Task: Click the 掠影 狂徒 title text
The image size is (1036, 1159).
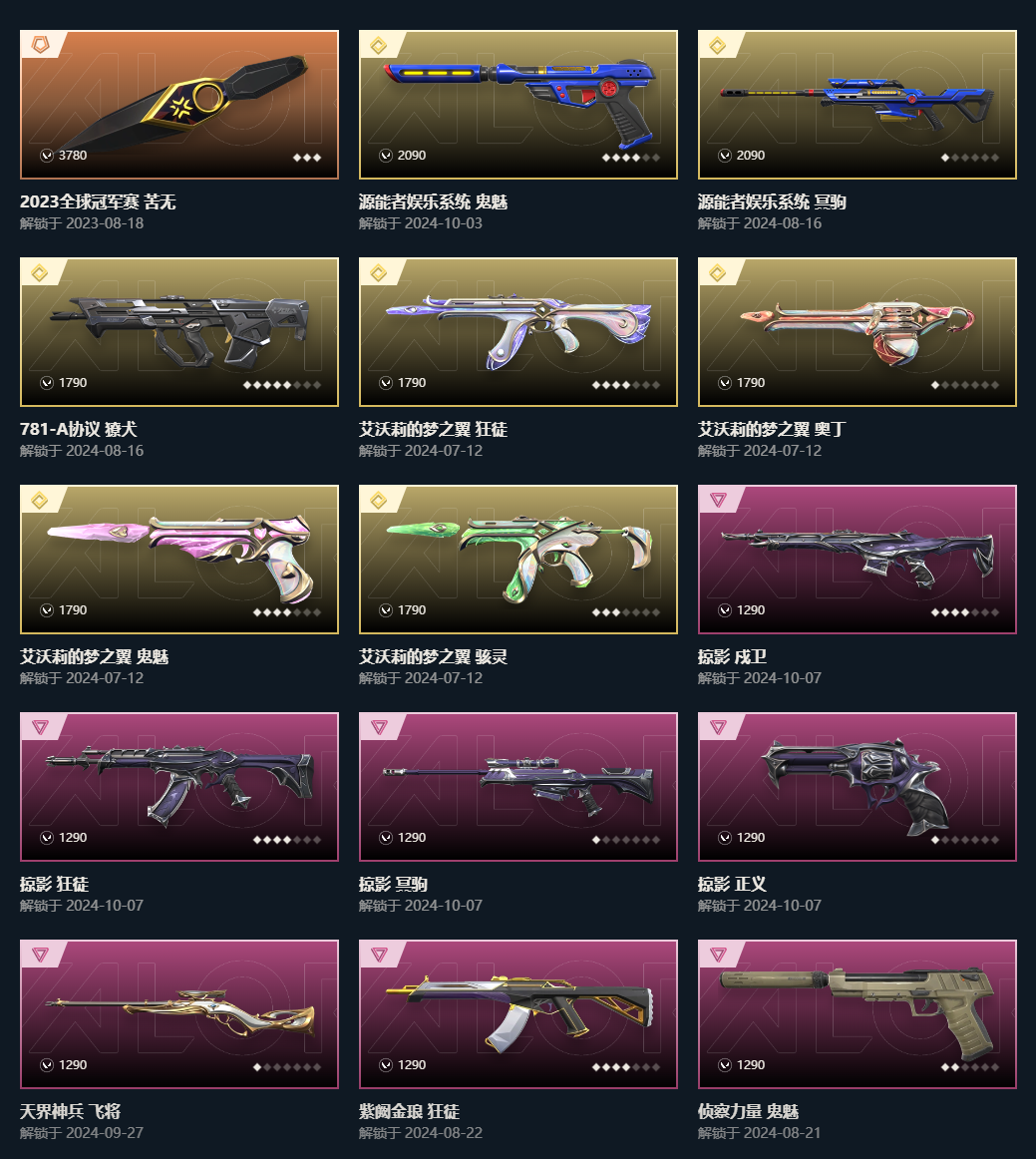Action: click(54, 884)
